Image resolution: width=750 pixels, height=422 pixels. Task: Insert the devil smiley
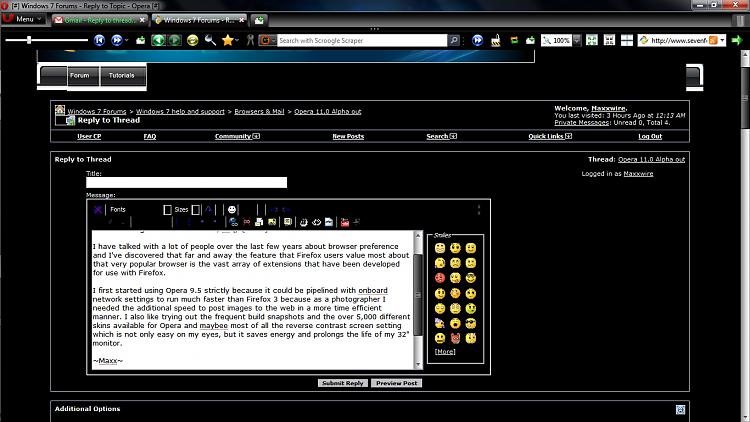click(455, 338)
